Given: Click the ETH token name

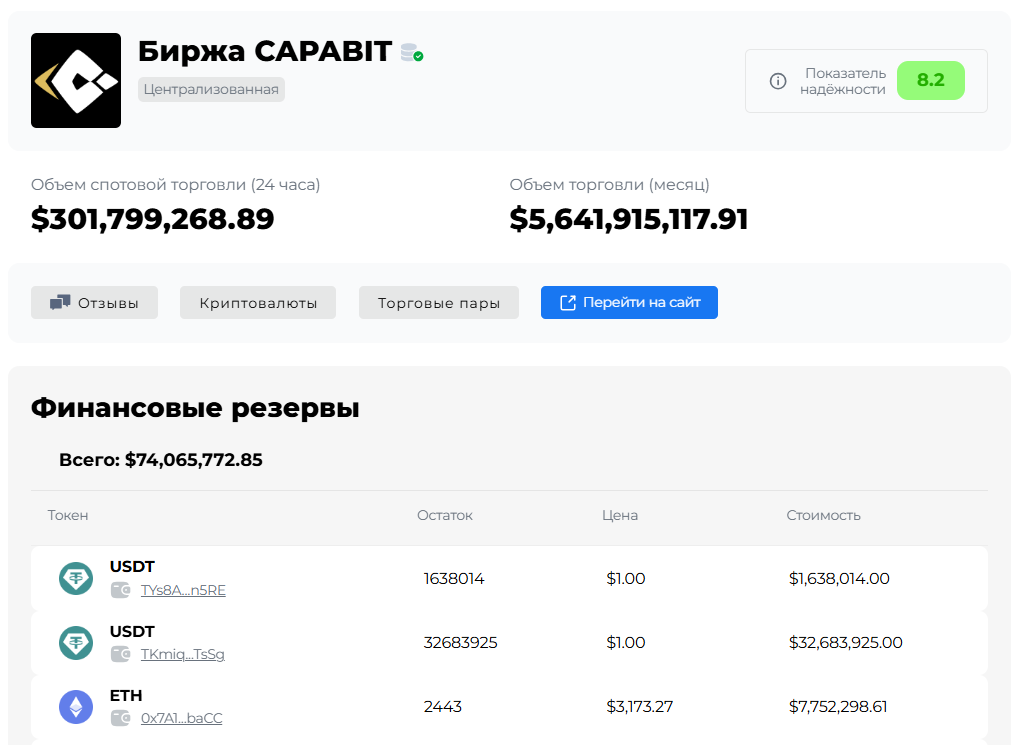Looking at the screenshot, I should click(126, 695).
